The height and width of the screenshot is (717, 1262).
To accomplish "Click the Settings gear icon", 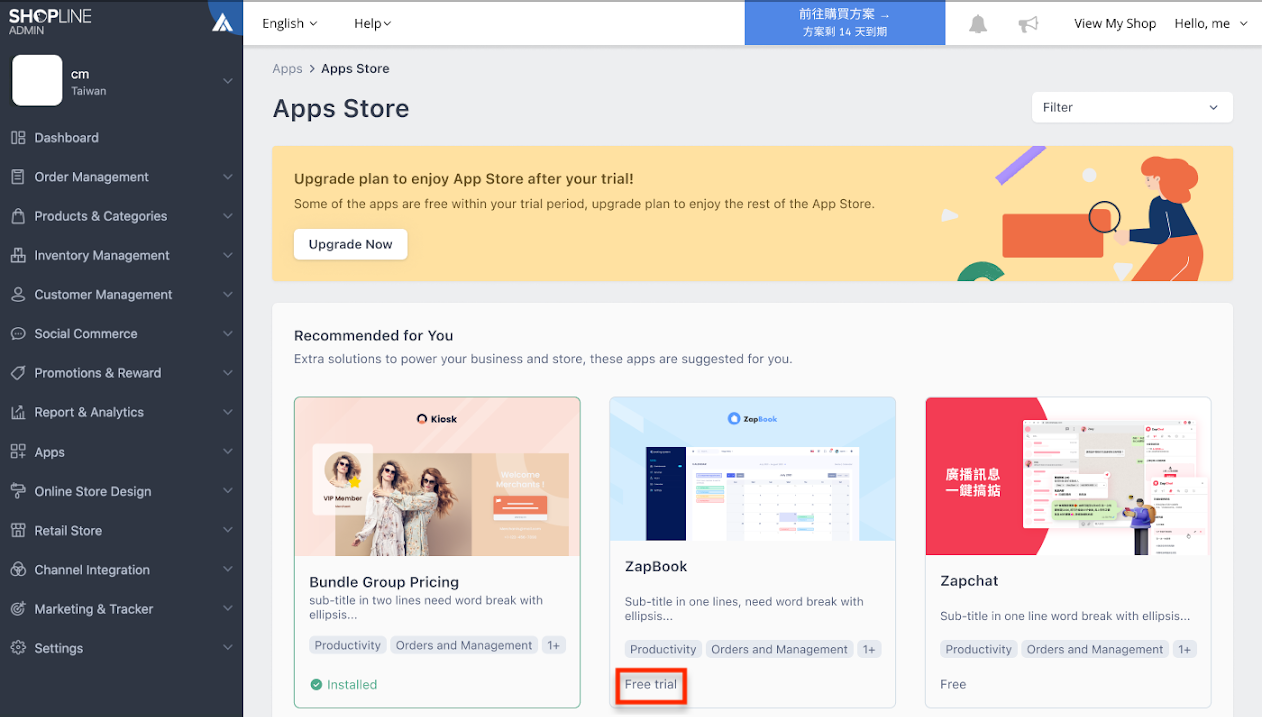I will coord(18,648).
